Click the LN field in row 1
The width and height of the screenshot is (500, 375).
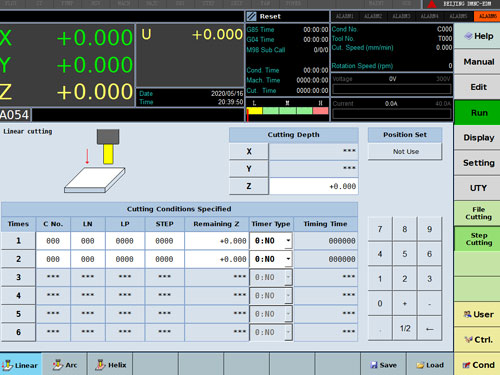click(88, 241)
